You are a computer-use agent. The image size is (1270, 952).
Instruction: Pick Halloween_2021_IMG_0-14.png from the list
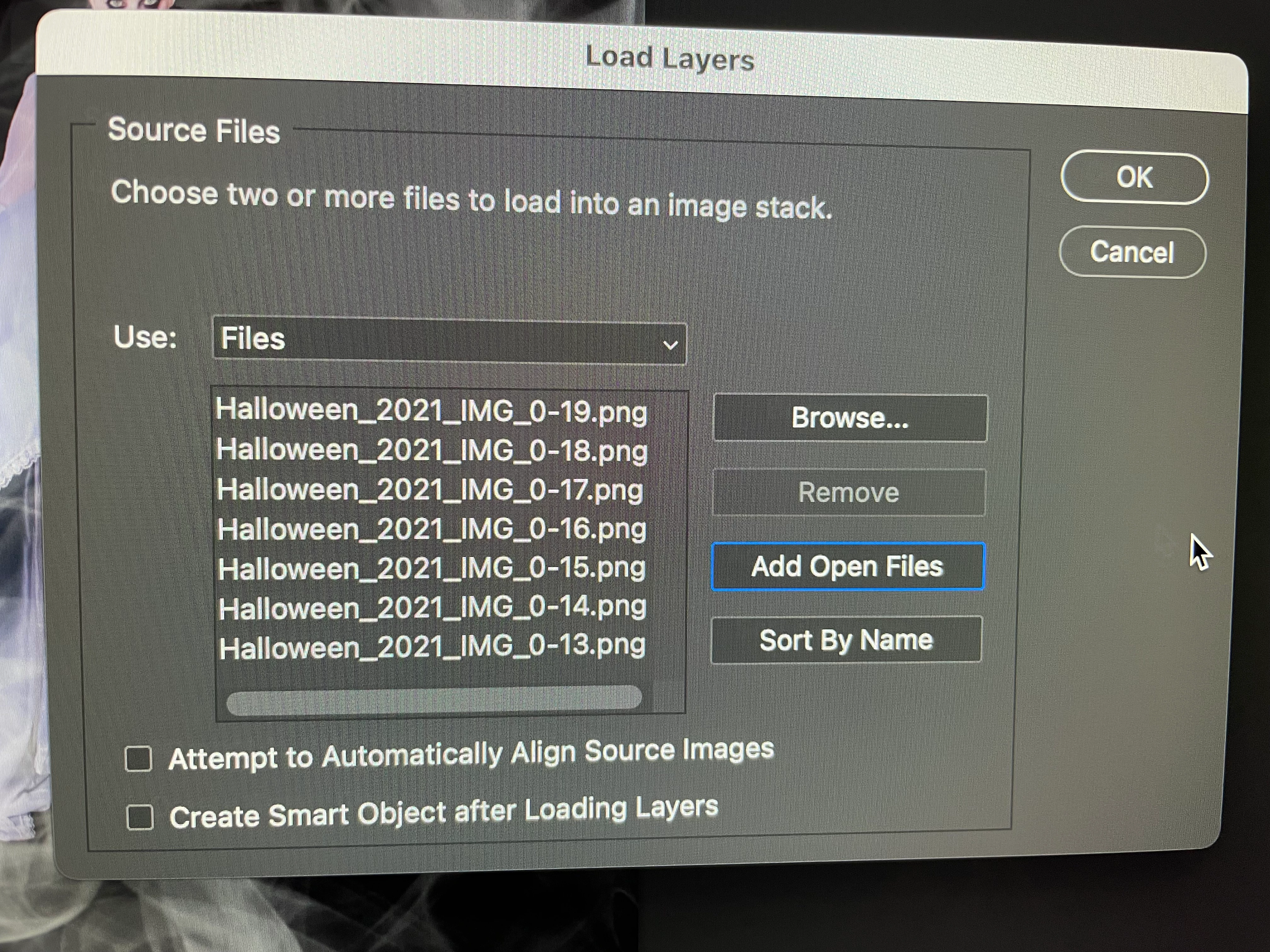432,608
